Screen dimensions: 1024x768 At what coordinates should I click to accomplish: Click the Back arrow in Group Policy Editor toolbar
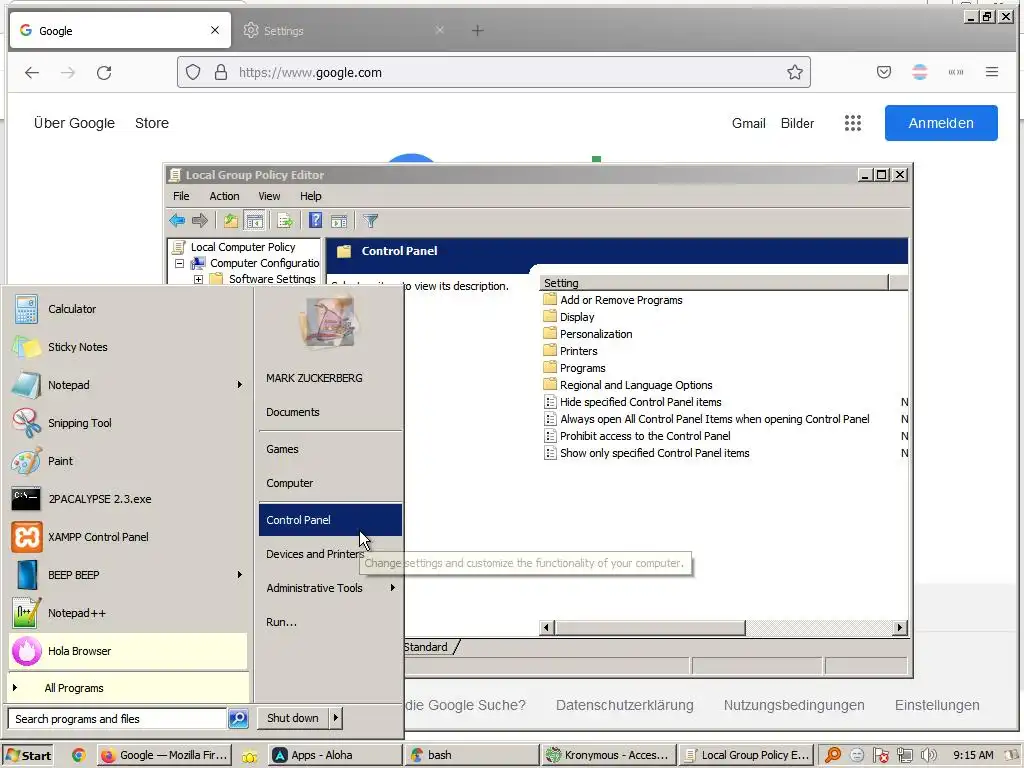(x=177, y=221)
